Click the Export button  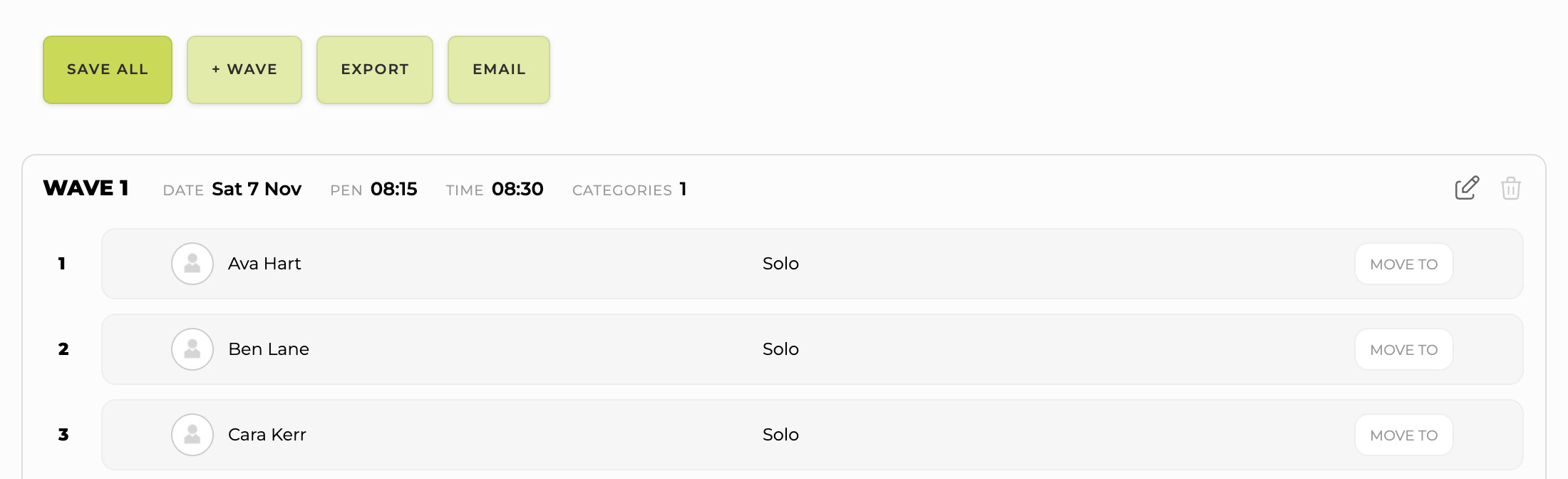pos(375,70)
